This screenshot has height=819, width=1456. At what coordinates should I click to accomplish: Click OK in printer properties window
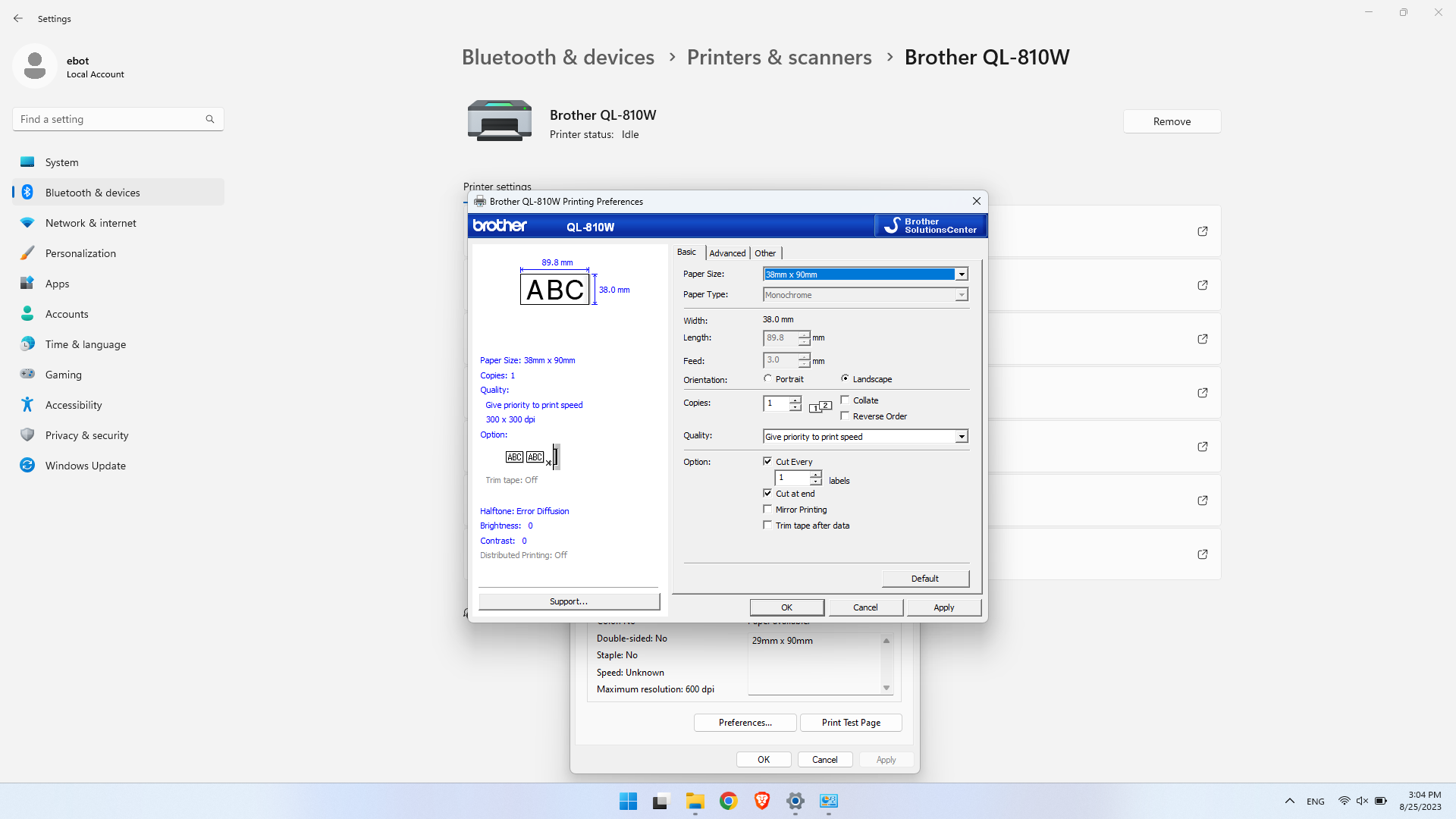click(x=764, y=760)
